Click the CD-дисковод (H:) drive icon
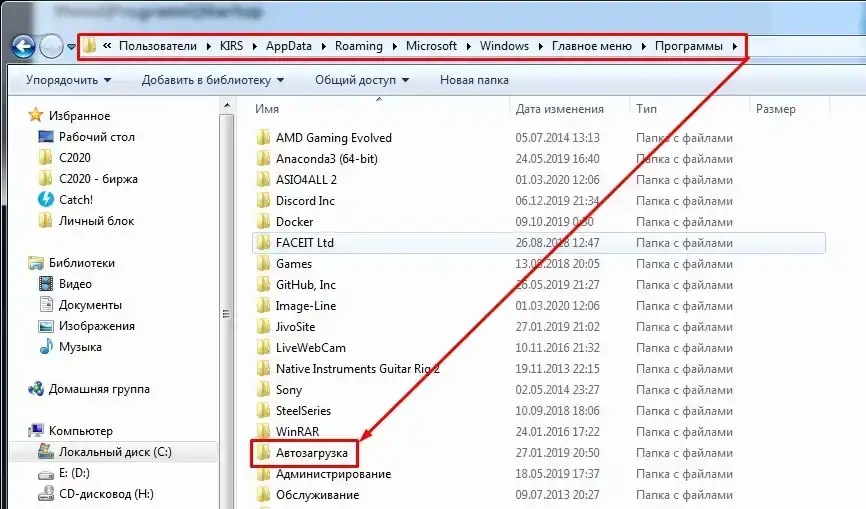The height and width of the screenshot is (509, 866). [x=45, y=494]
